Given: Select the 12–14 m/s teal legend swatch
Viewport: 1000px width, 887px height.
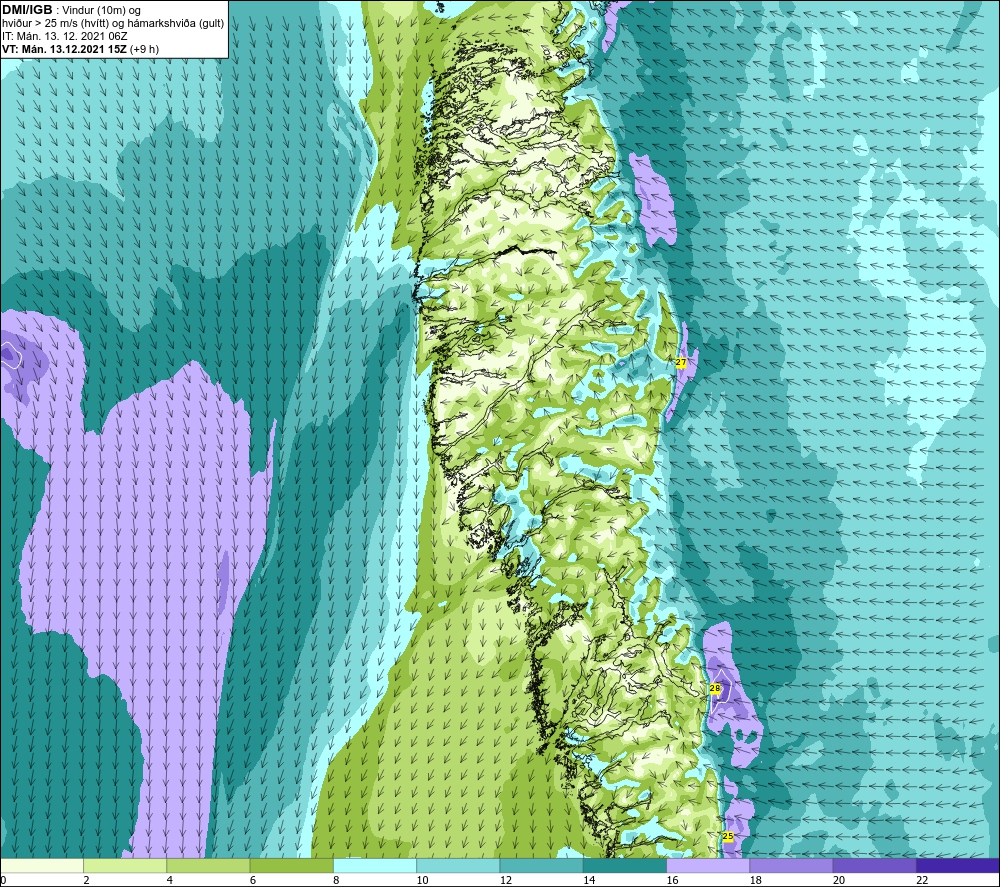Looking at the screenshot, I should point(541,865).
